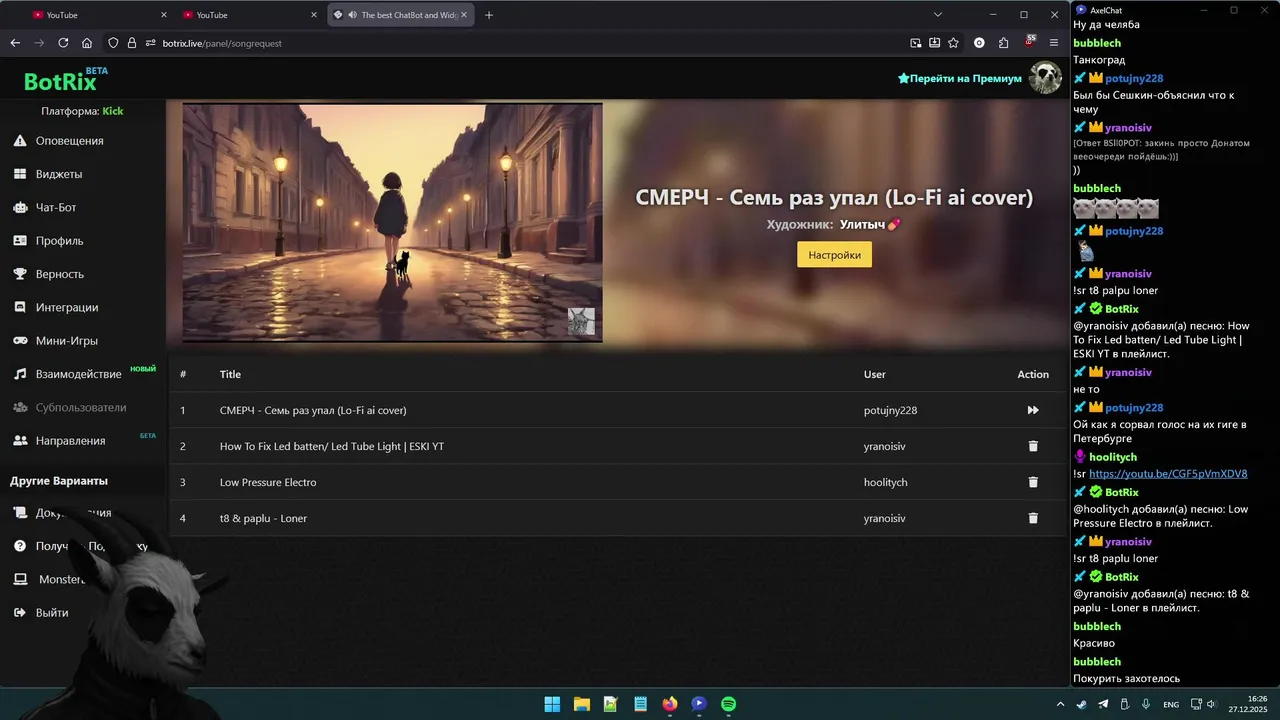Open browser downloads panel icon
This screenshot has height=720, width=1280.
pos(934,43)
